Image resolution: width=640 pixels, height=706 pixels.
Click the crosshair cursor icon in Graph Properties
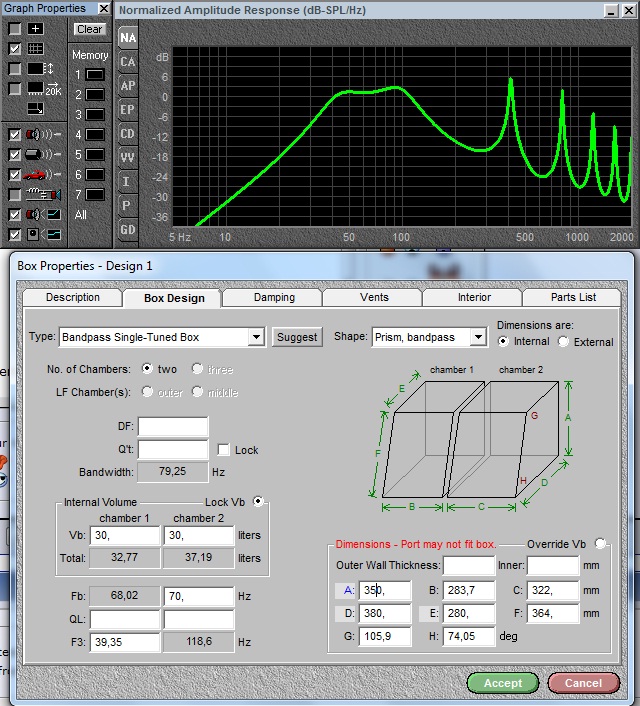(36, 29)
